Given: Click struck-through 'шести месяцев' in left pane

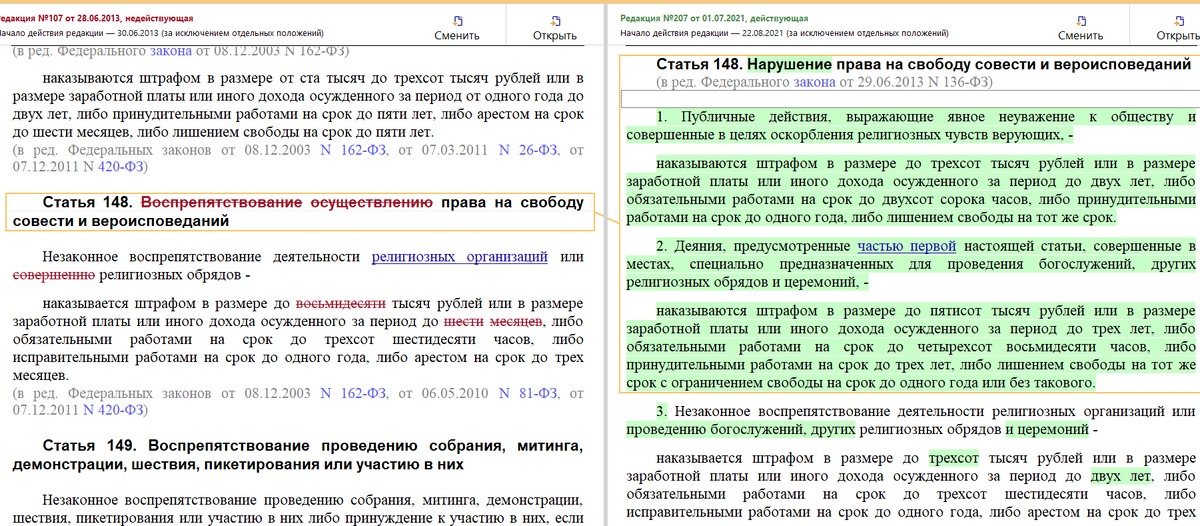Looking at the screenshot, I should click(x=493, y=321).
